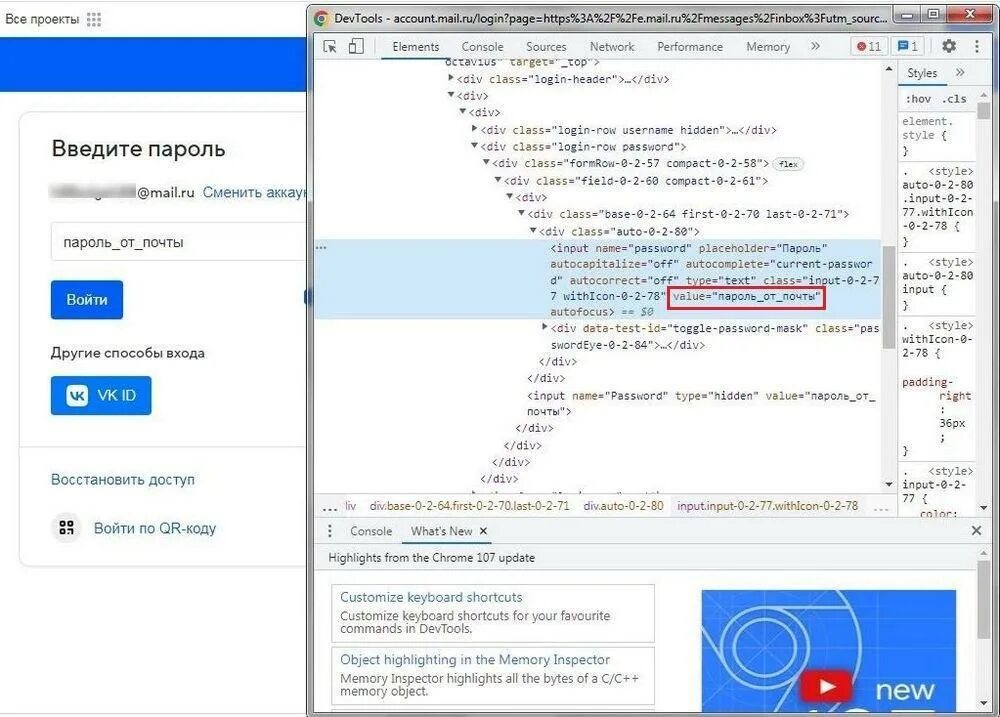This screenshot has width=1000, height=717.
Task: Collapse the formRow-0-2-57 div
Action: tap(486, 163)
